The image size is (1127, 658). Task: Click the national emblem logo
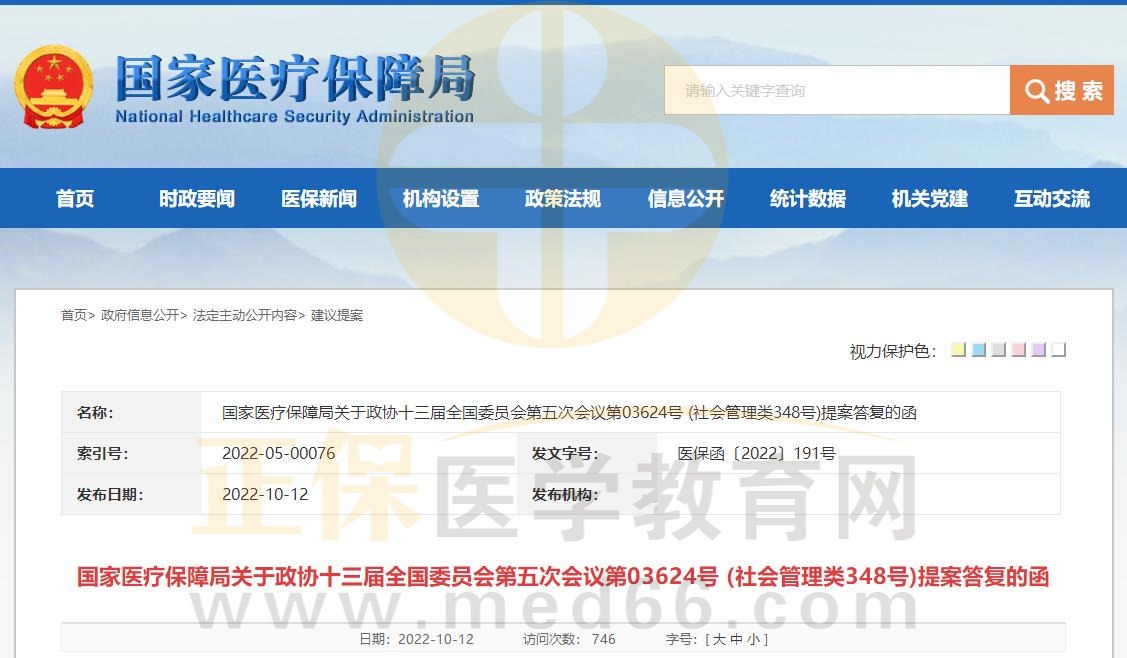click(x=53, y=87)
